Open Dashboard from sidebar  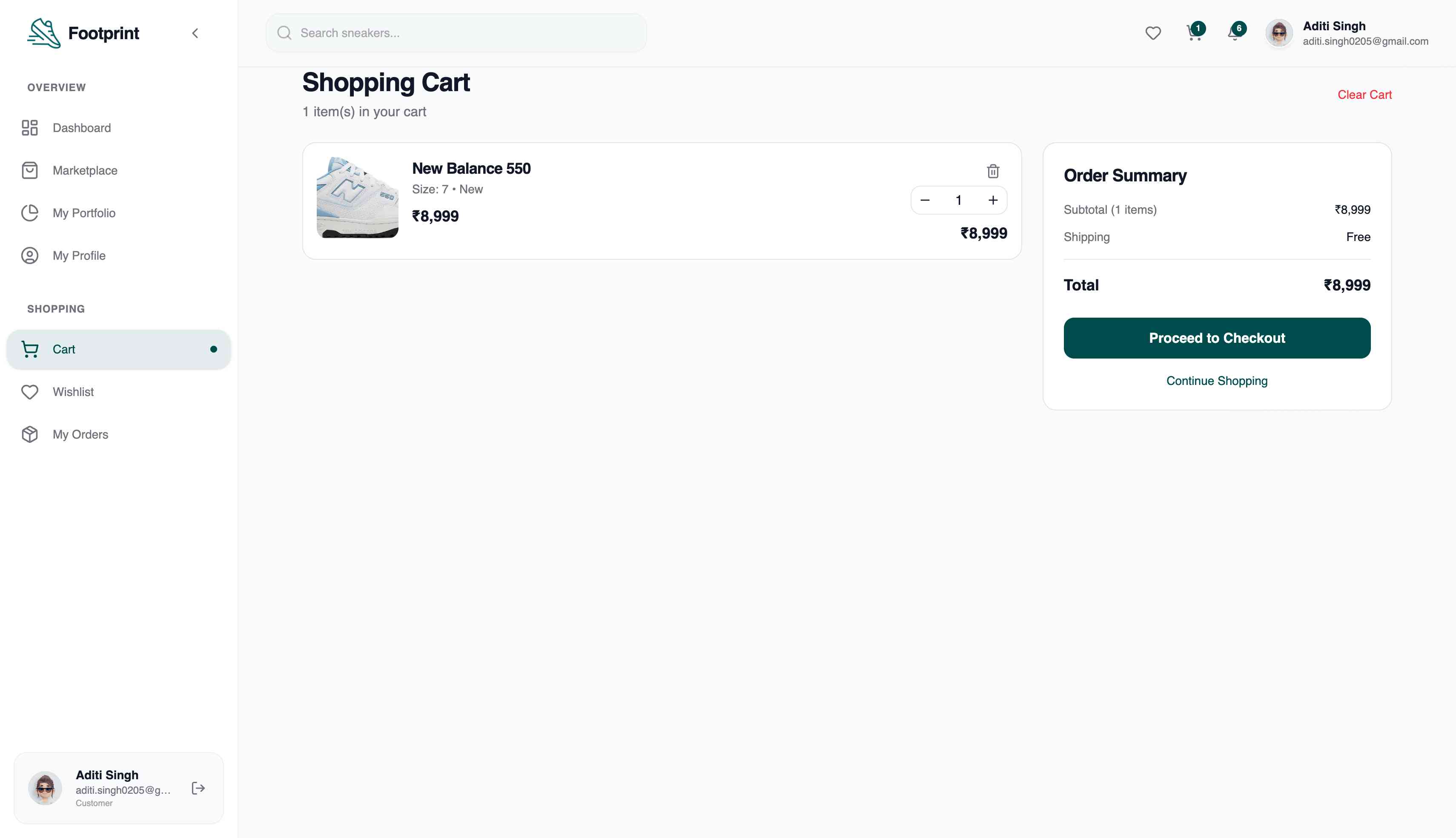(x=81, y=128)
